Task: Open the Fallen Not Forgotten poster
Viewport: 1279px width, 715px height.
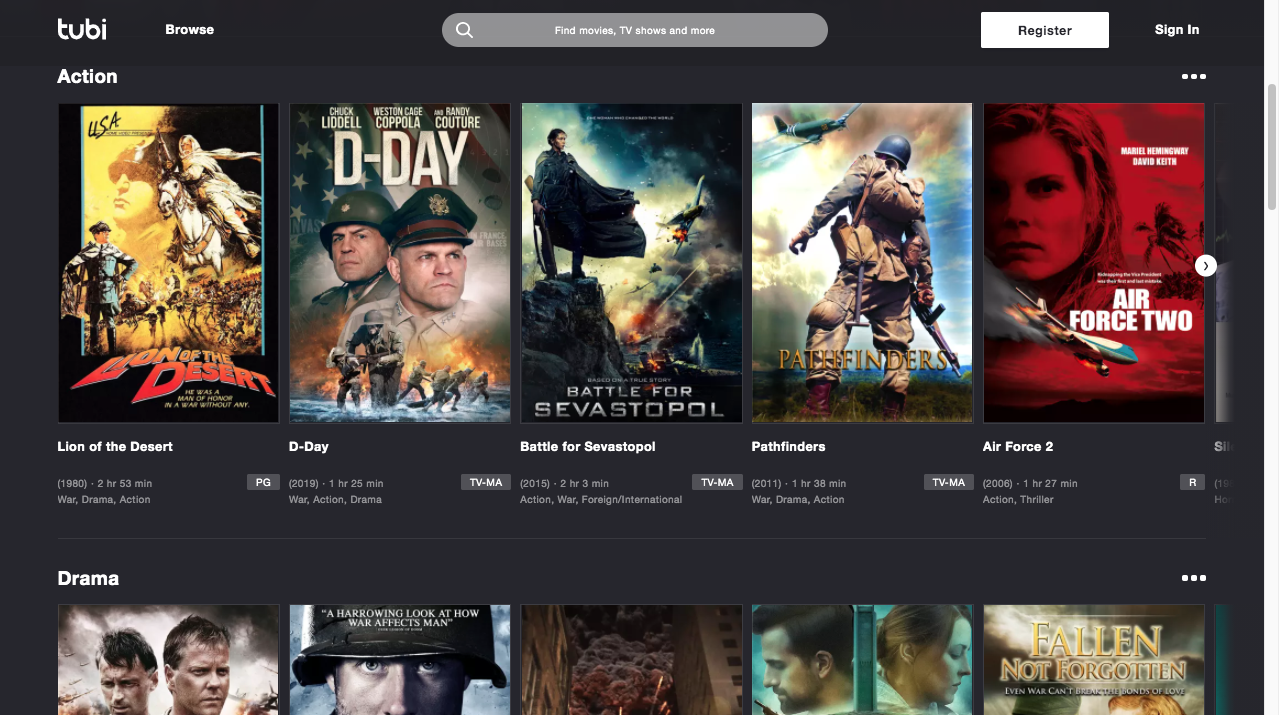Action: point(1093,659)
